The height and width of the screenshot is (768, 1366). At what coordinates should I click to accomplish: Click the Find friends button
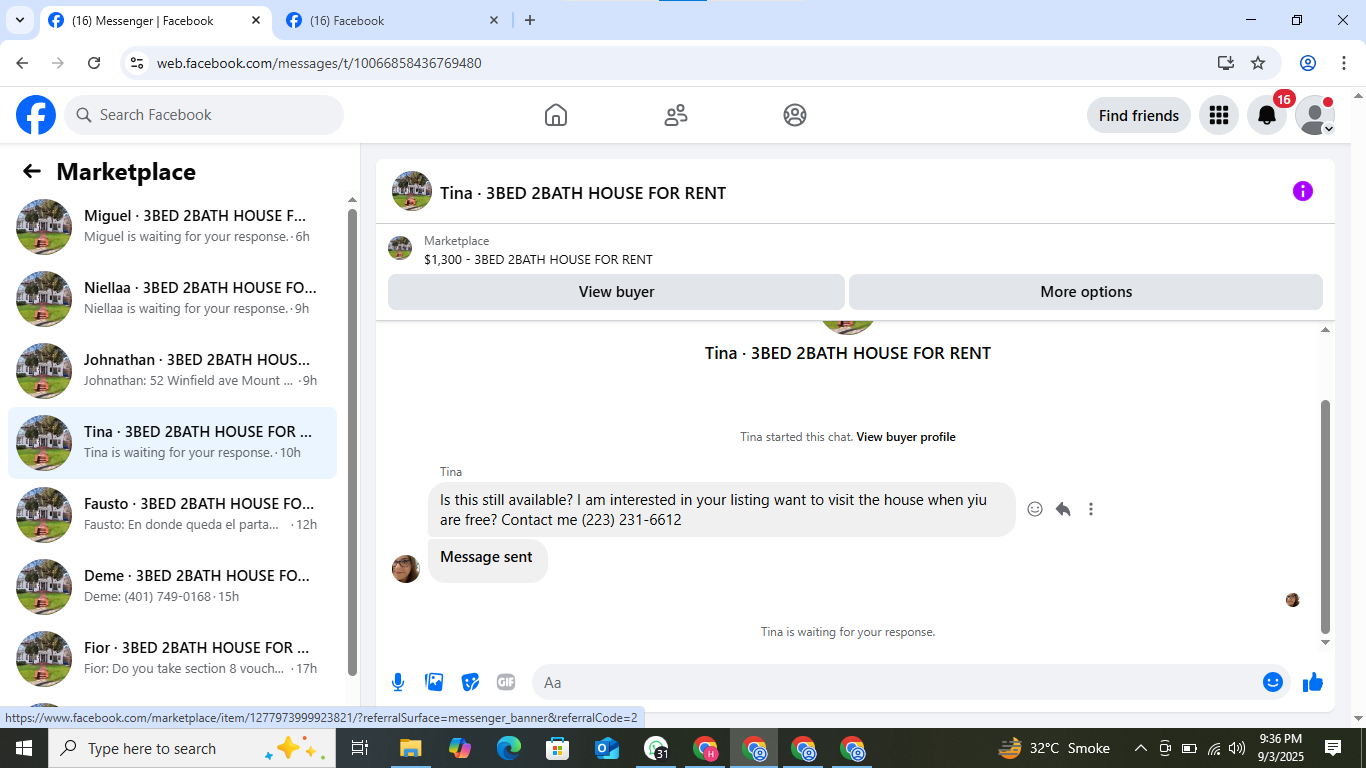coord(1138,115)
